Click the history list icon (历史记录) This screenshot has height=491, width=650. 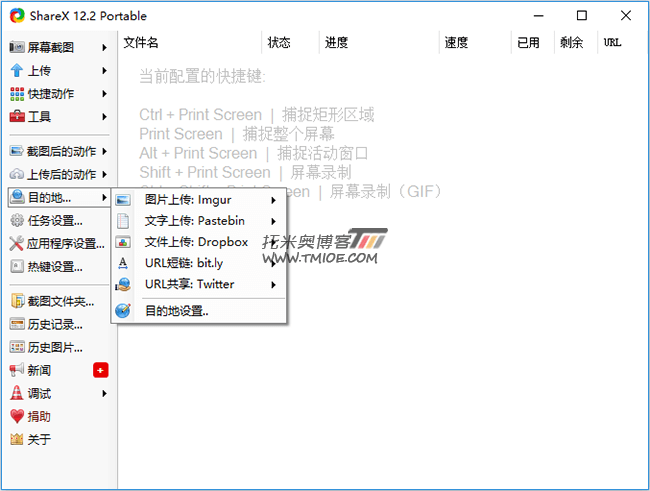click(x=17, y=324)
